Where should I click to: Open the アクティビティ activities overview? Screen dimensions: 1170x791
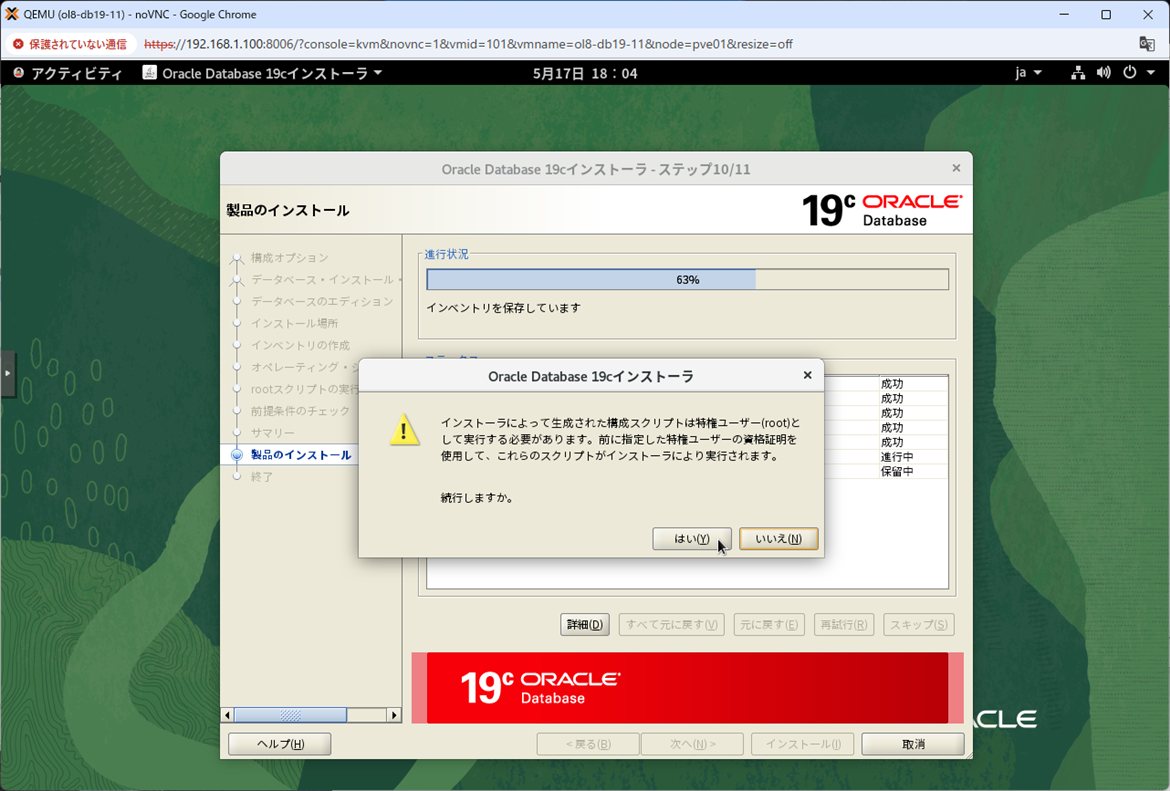(x=76, y=73)
